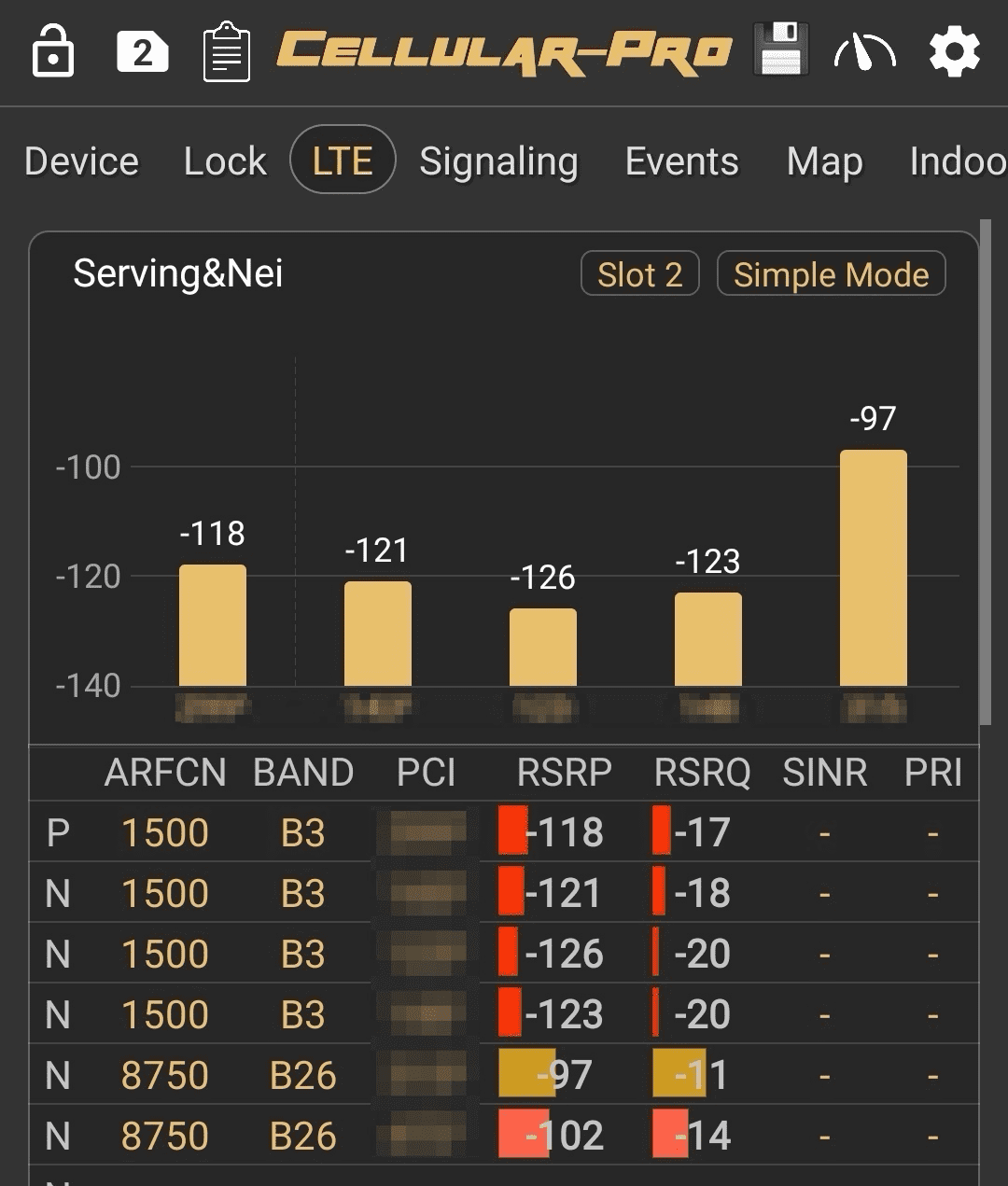Open the Signaling tab
Viewport: 1008px width, 1186px height.
[x=498, y=161]
